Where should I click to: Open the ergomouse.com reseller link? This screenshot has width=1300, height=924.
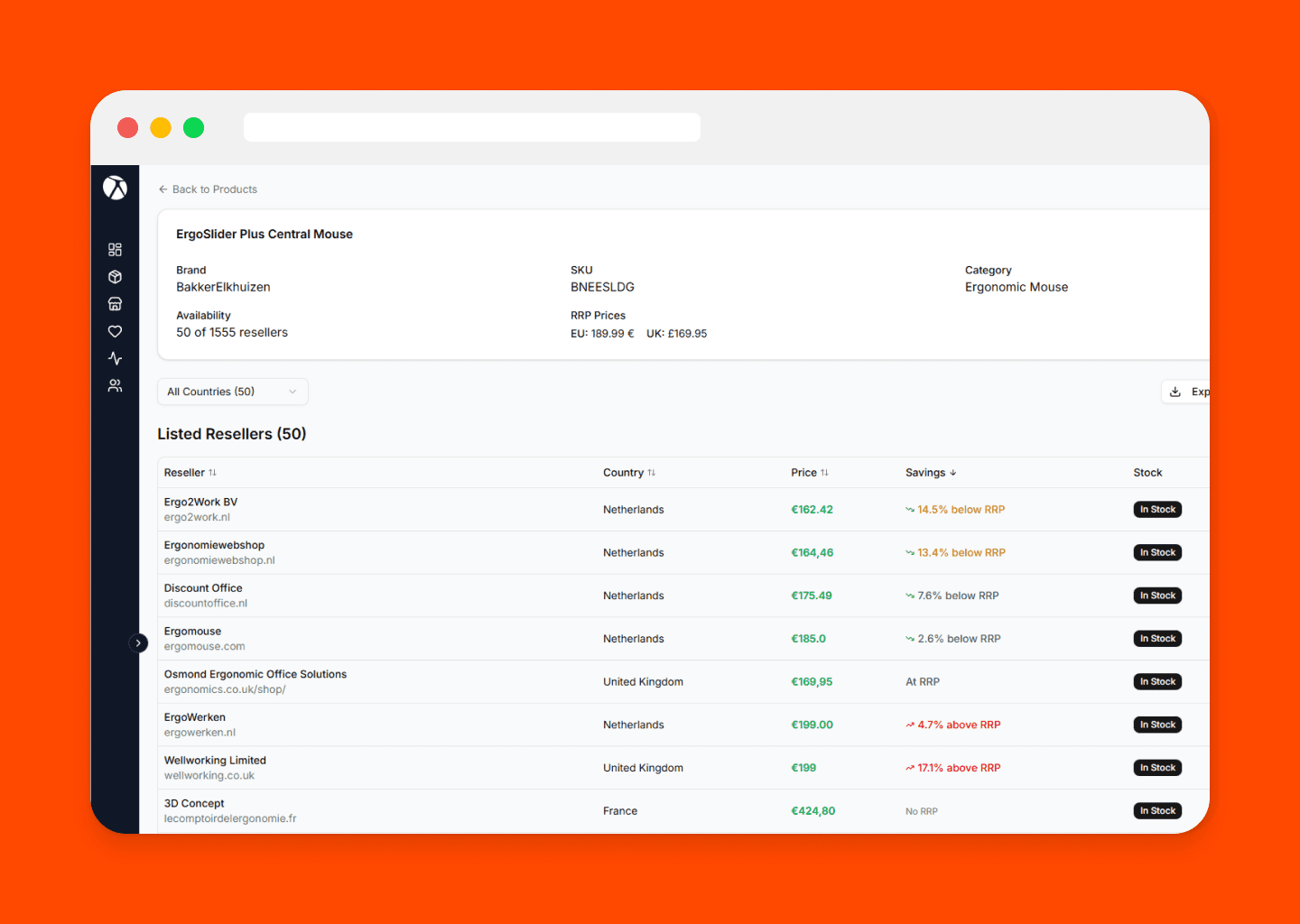[x=205, y=647]
